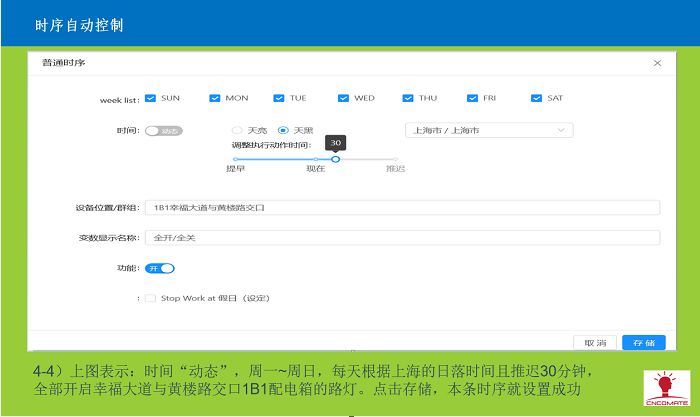Image resolution: width=700 pixels, height=417 pixels.
Task: Select the 天亮 radio option
Action: tap(237, 130)
